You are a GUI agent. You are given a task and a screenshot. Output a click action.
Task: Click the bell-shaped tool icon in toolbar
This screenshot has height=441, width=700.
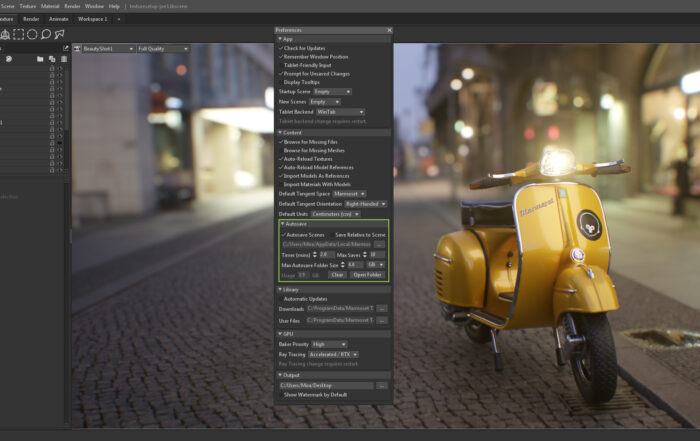point(5,34)
